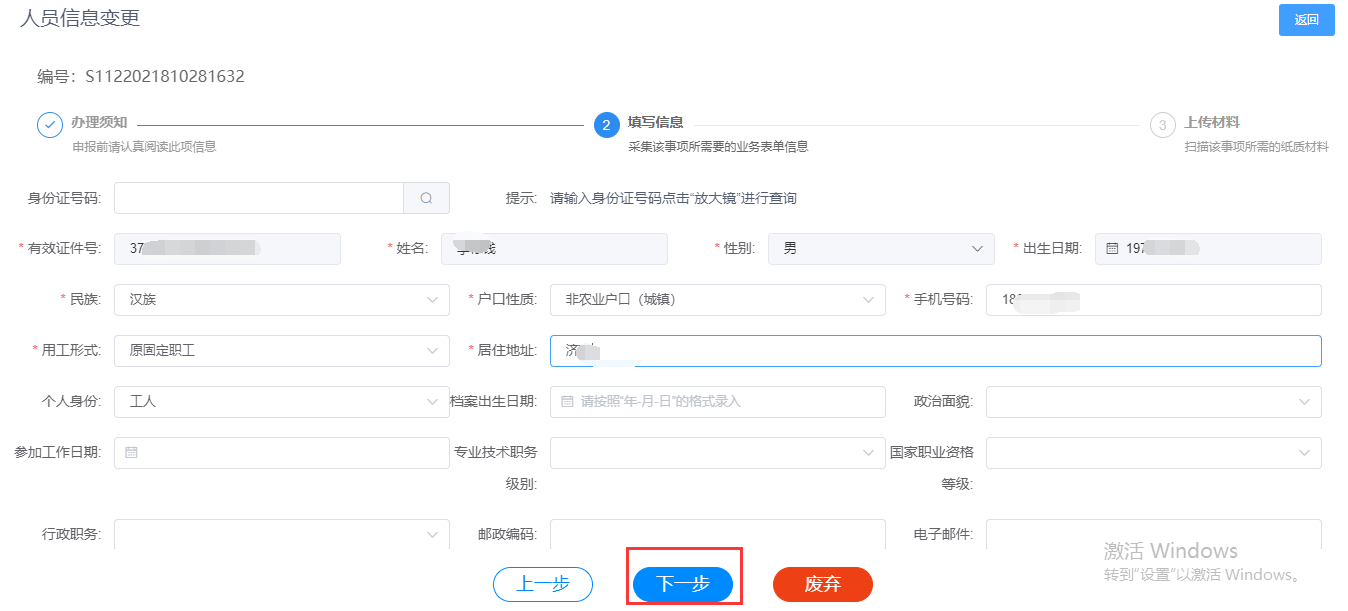The image size is (1348, 611).
Task: Click the 下一步 button
Action: coord(683,584)
